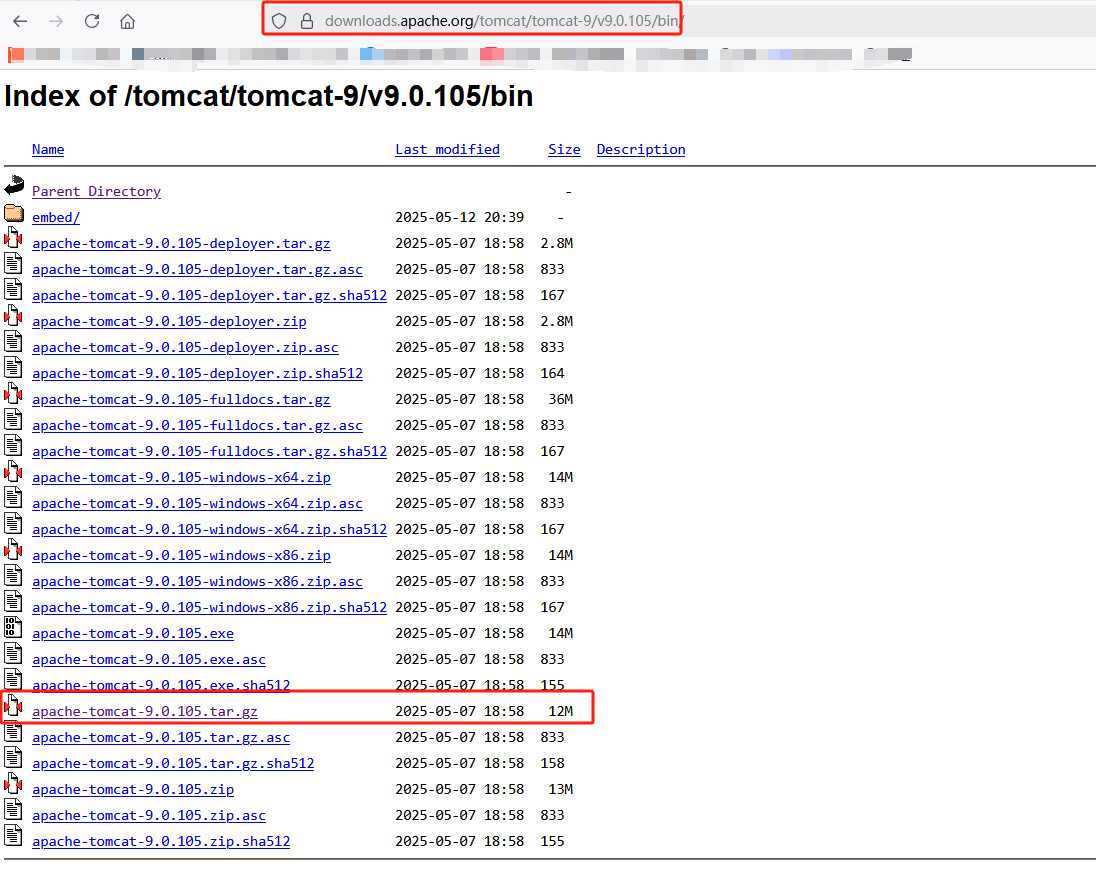
Task: Click the archive icon beside apache-tomcat-9.0.105.tar.gz
Action: tap(13, 706)
